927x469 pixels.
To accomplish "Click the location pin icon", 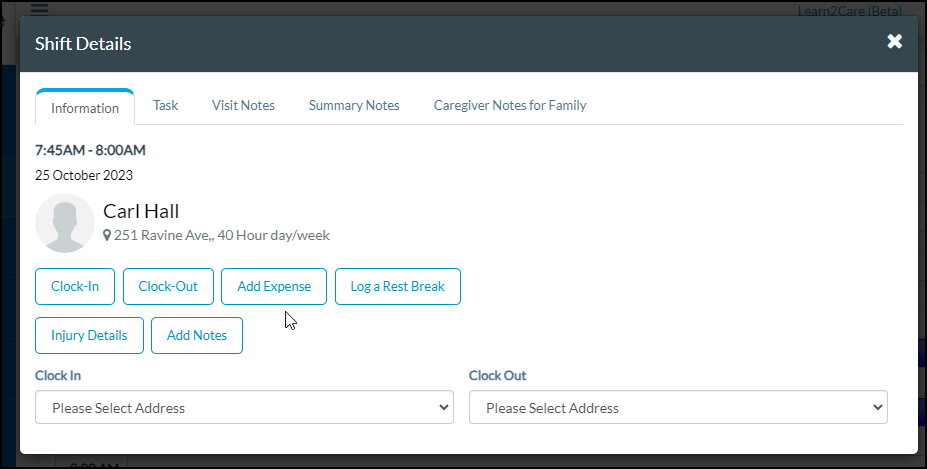I will pos(107,235).
